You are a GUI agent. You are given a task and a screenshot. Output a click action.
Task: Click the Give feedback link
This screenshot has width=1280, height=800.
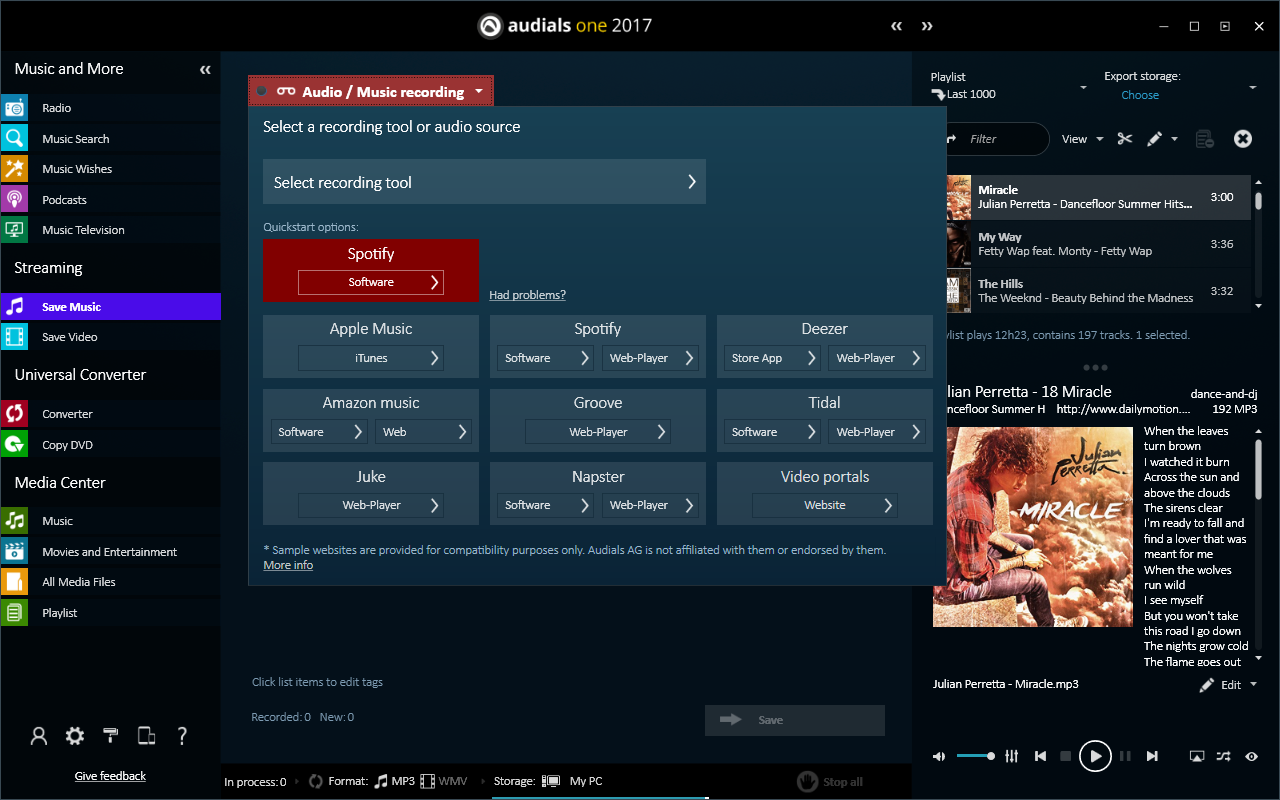click(110, 776)
